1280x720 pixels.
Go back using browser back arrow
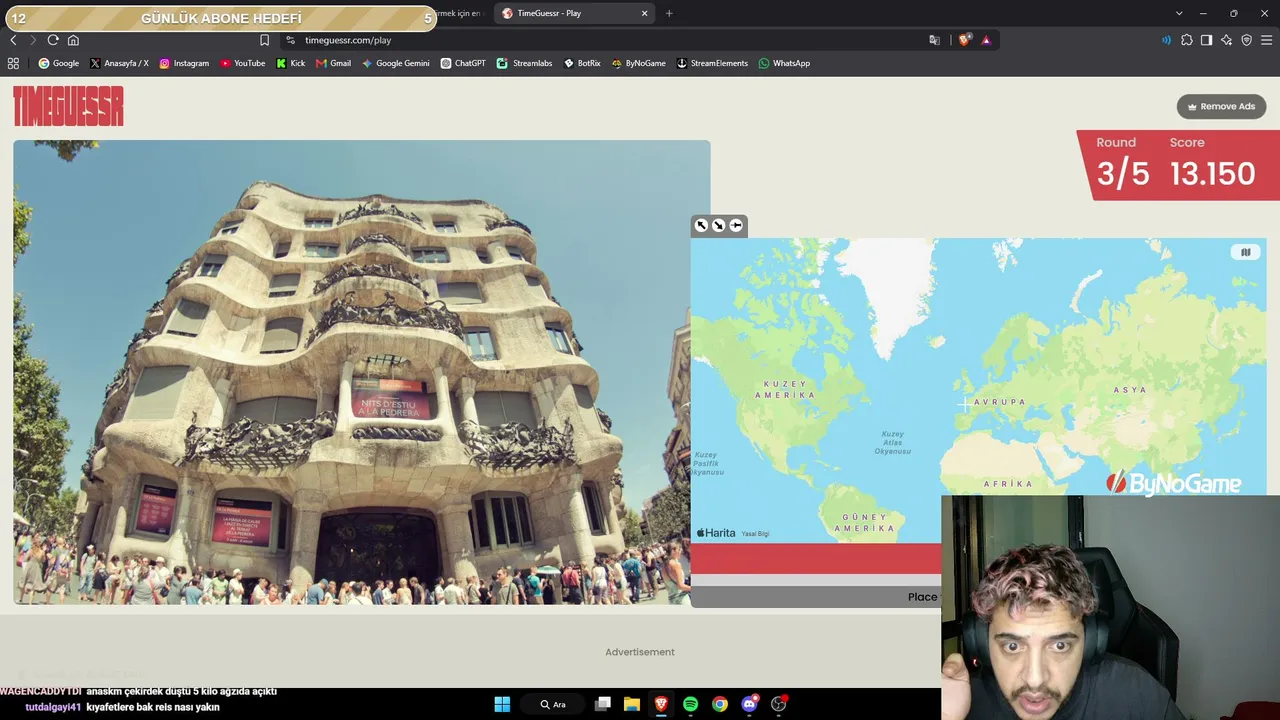(x=13, y=40)
